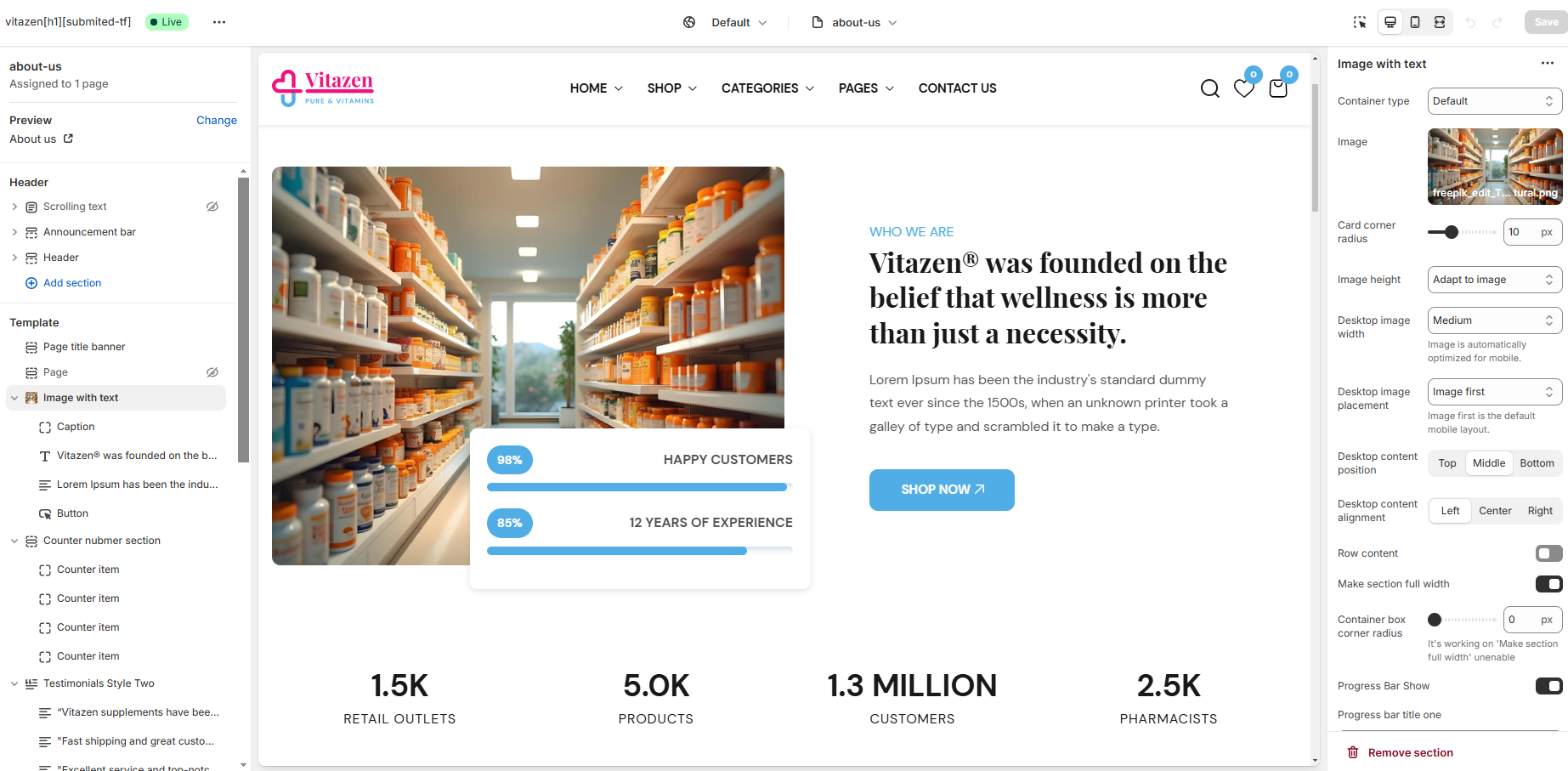Click the globe icon beside Default
This screenshot has width=1568, height=771.
pos(689,22)
